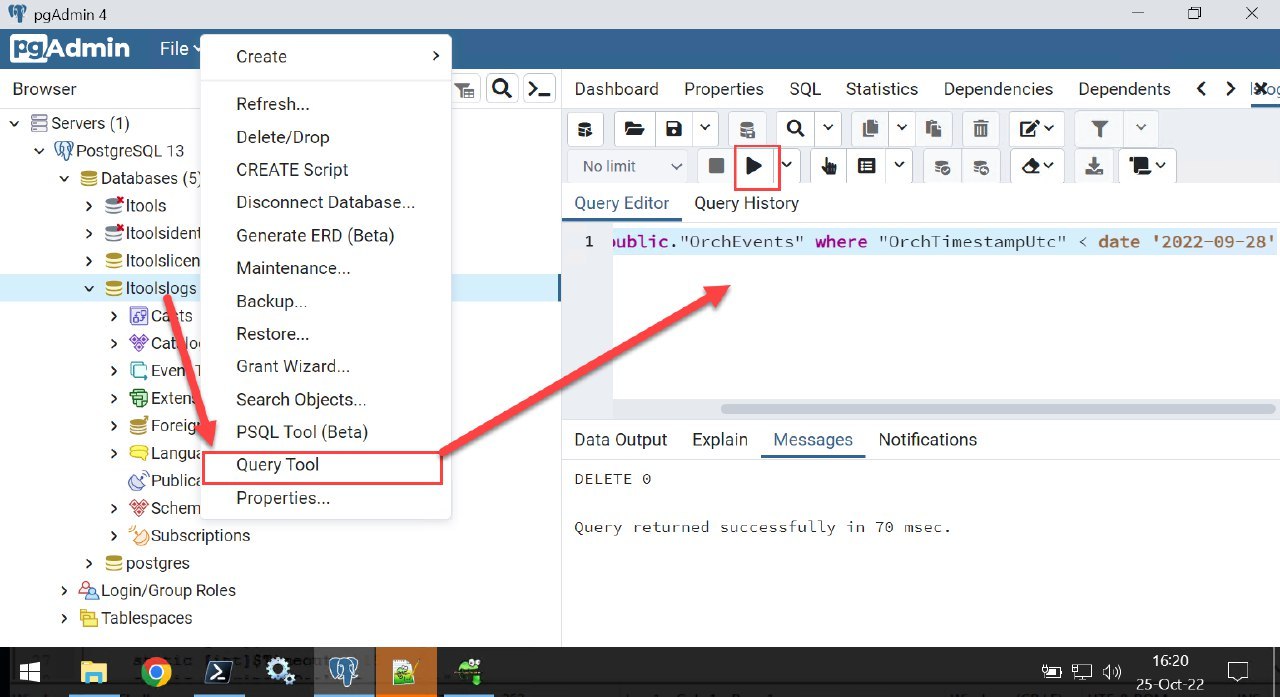Choose Delete/Drop from context menu
This screenshot has height=697, width=1280.
[x=326, y=137]
